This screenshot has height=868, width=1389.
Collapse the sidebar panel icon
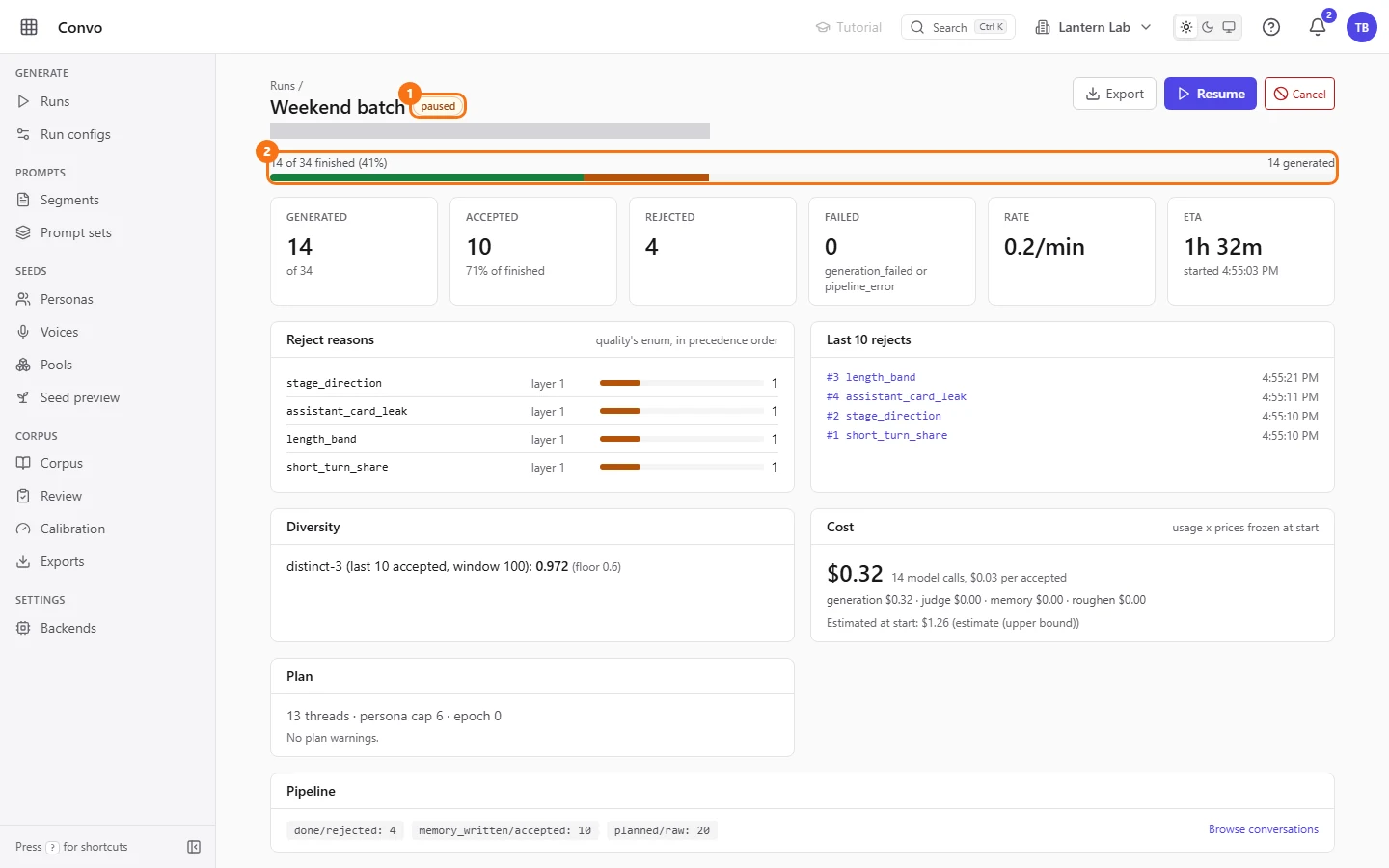(194, 847)
